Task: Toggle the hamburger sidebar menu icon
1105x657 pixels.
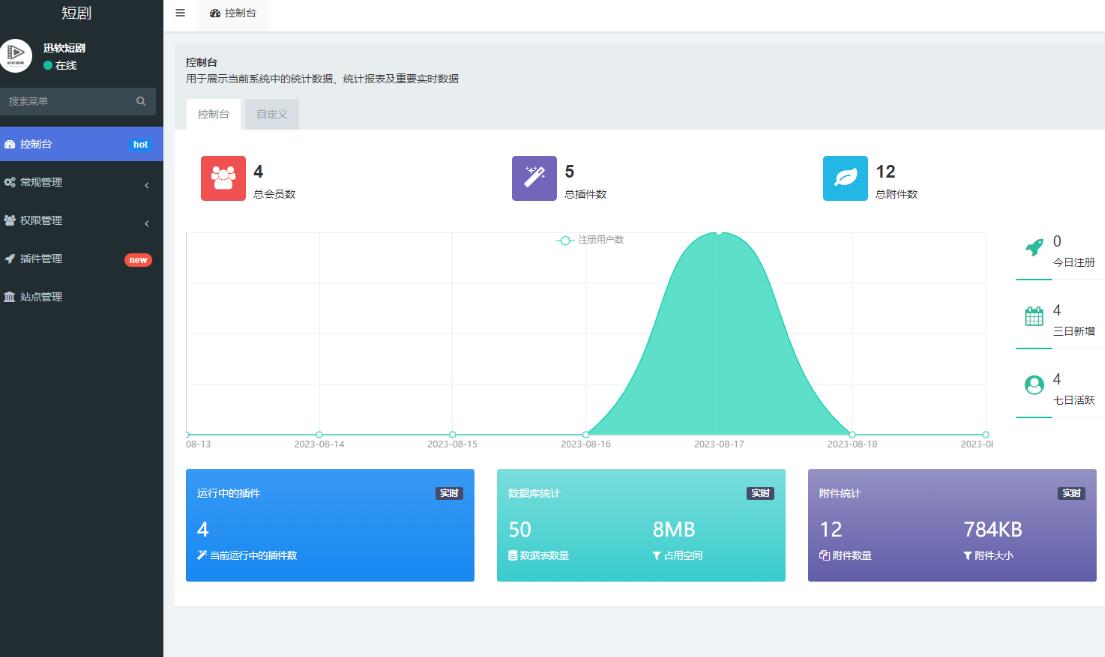Action: click(x=180, y=13)
